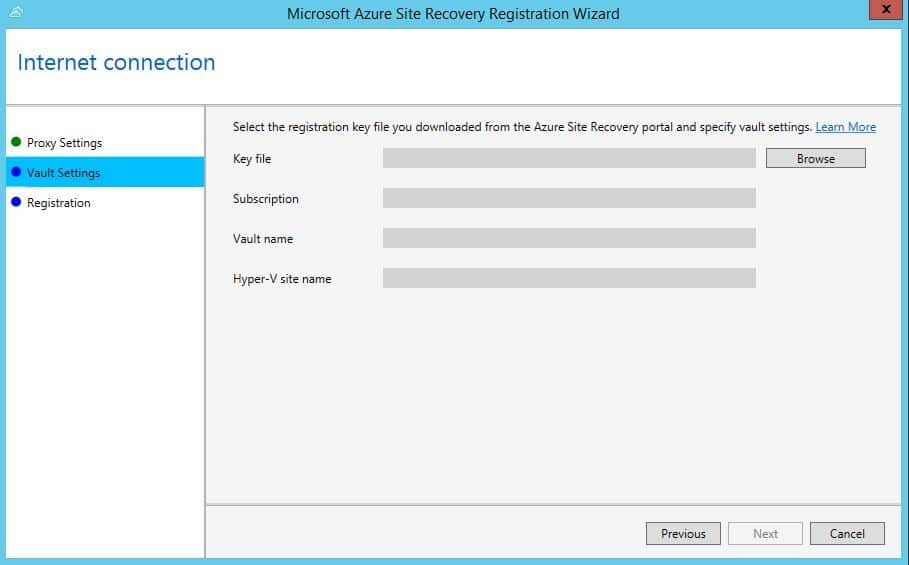Select the Vault Settings step

point(63,173)
